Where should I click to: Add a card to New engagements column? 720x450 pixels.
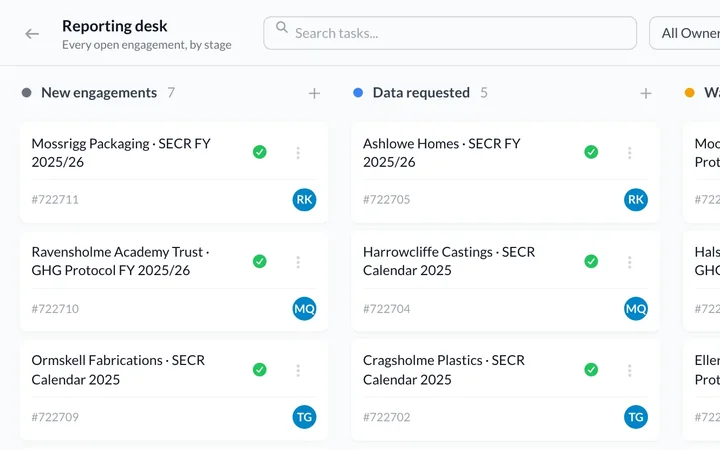pos(314,94)
